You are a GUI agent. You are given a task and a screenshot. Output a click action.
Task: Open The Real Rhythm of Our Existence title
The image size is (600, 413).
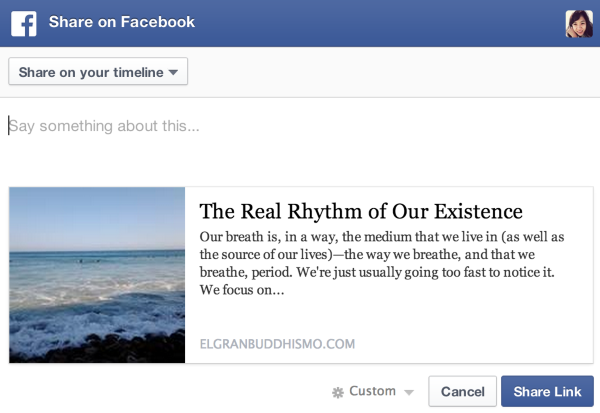[x=361, y=211]
